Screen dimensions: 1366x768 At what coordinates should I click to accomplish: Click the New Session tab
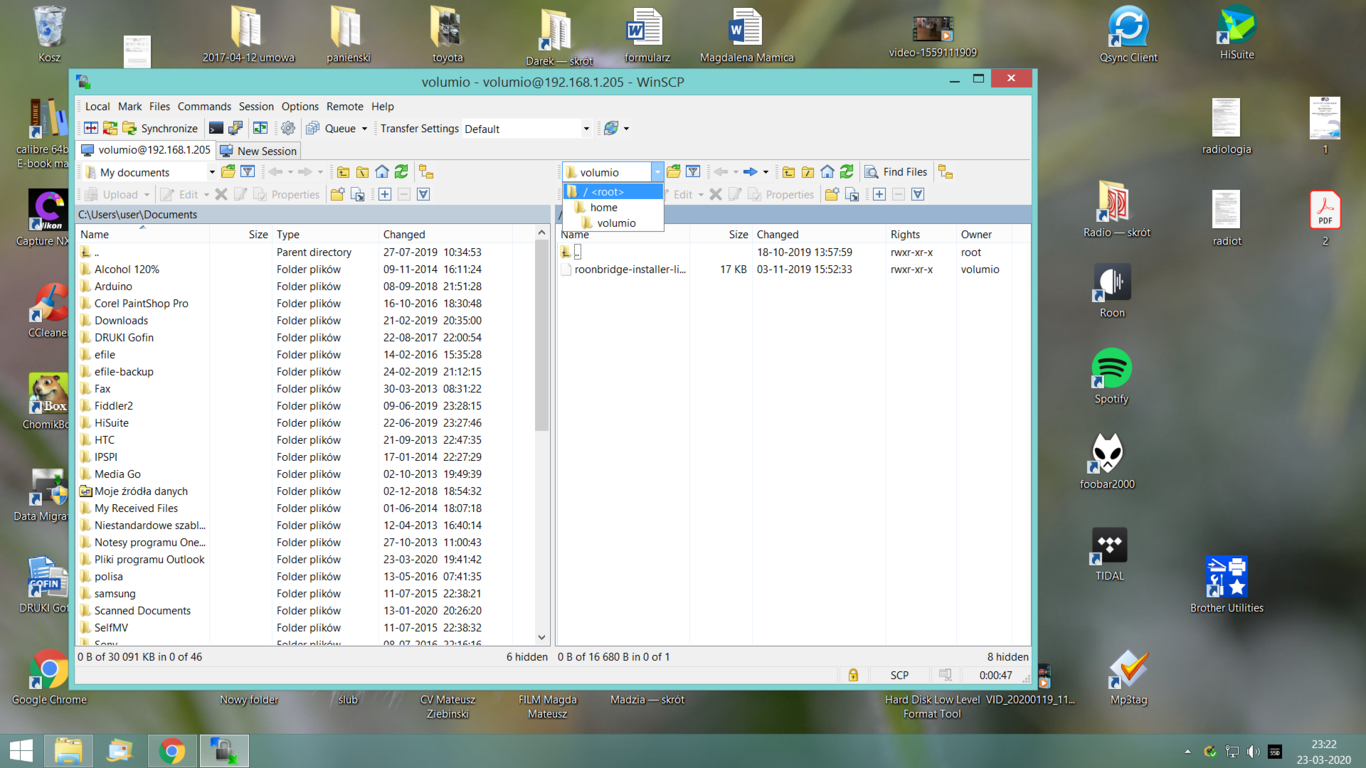tap(258, 151)
